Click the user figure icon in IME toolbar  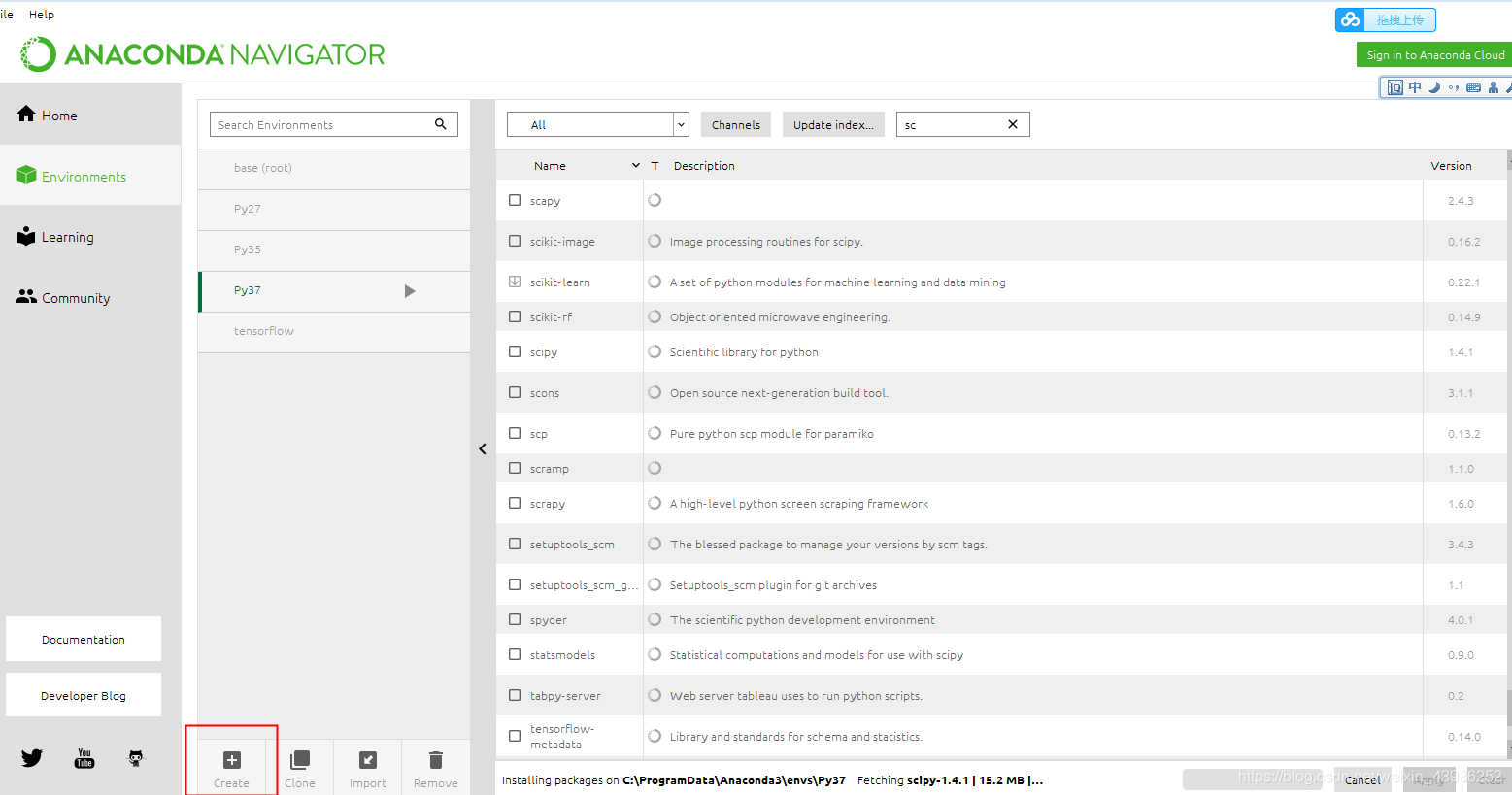point(1494,87)
